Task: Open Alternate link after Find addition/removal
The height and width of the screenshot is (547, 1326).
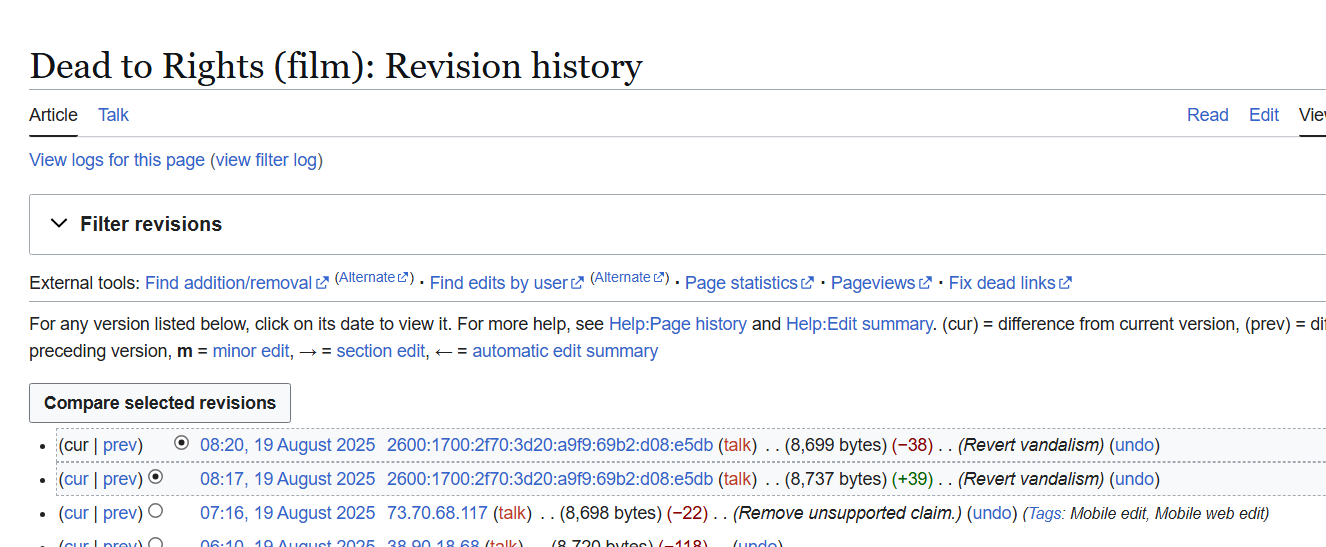Action: coord(372,277)
